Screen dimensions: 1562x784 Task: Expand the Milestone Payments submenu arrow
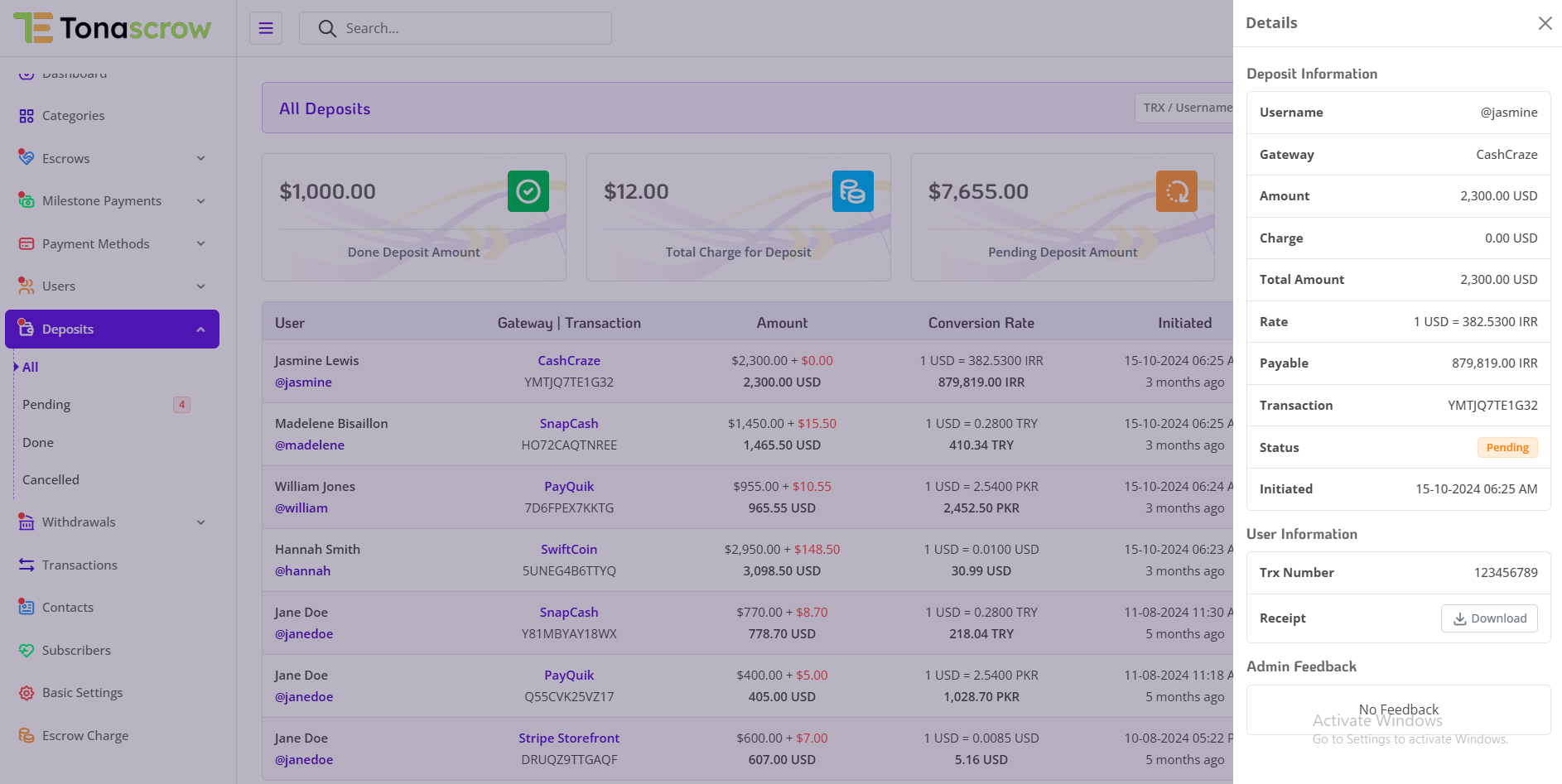(x=200, y=201)
